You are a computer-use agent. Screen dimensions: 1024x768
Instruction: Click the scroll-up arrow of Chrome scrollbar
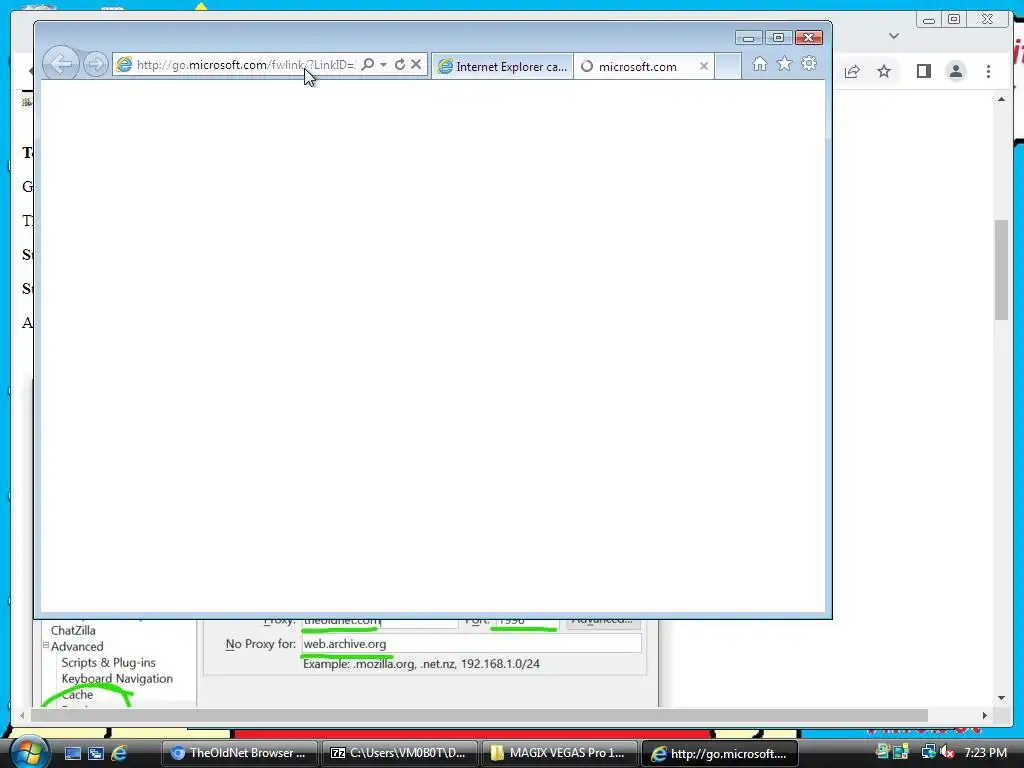click(x=1001, y=99)
